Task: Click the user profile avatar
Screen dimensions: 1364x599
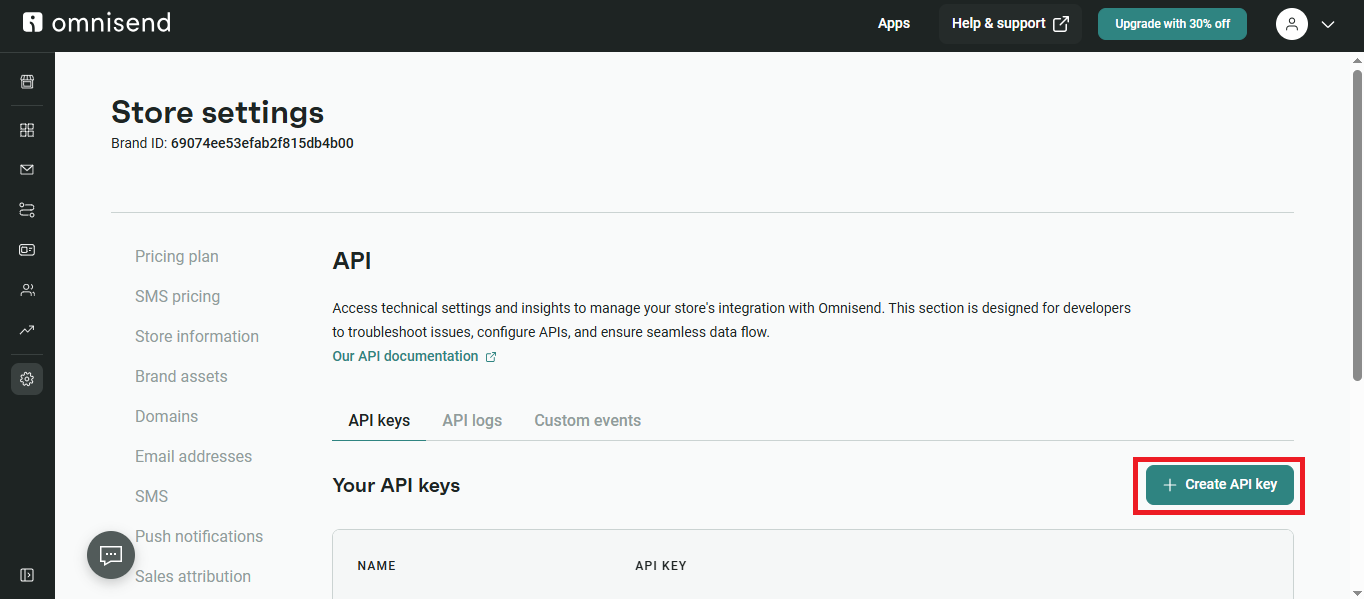Action: 1292,24
